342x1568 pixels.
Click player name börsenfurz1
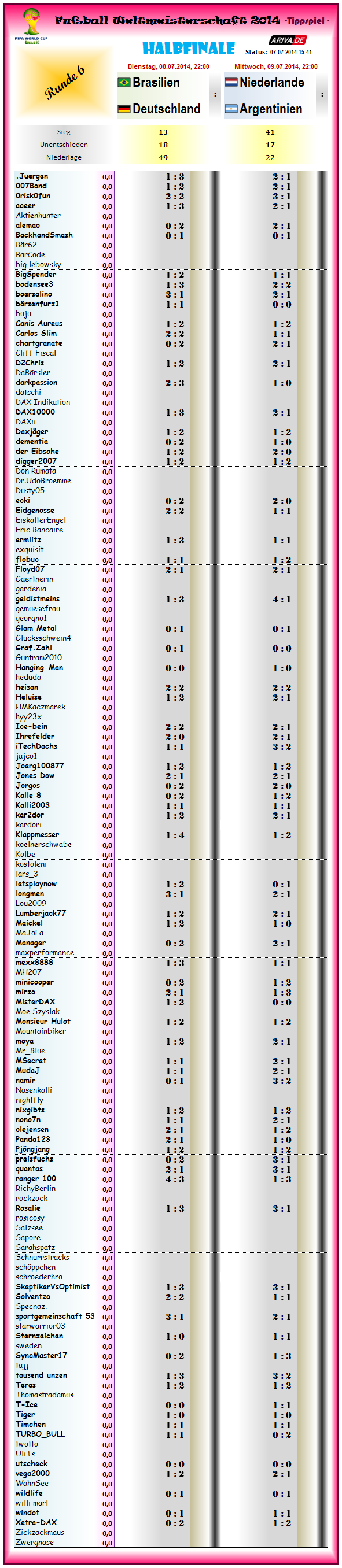pyautogui.click(x=37, y=304)
